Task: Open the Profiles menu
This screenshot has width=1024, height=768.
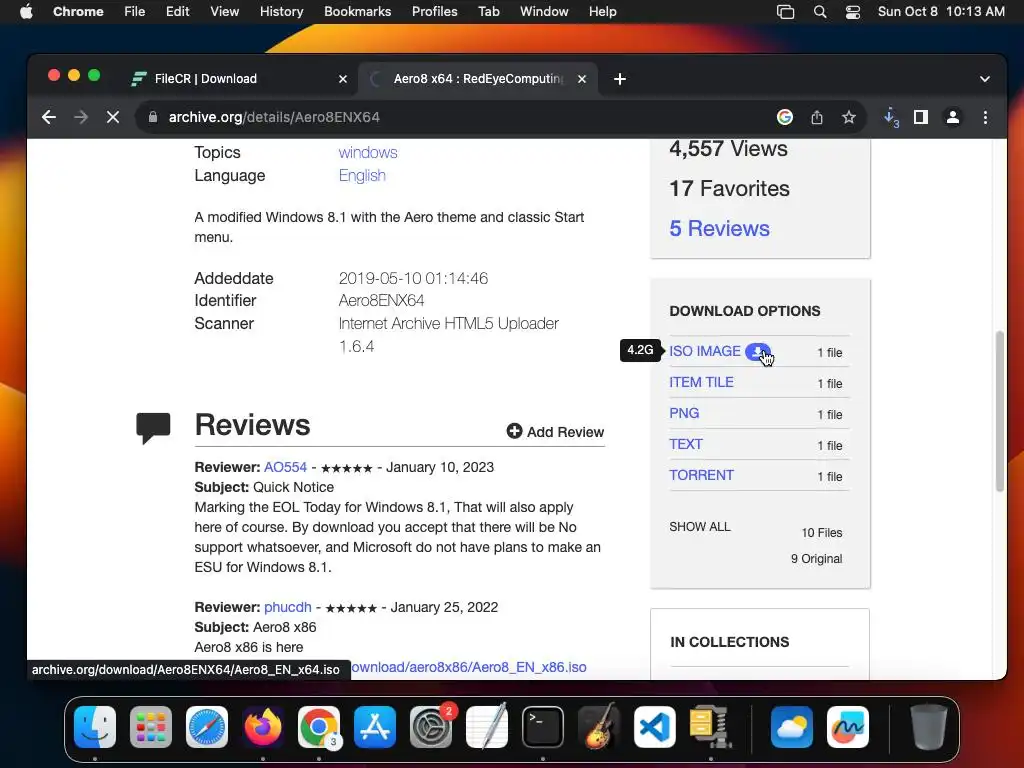Action: pos(434,12)
